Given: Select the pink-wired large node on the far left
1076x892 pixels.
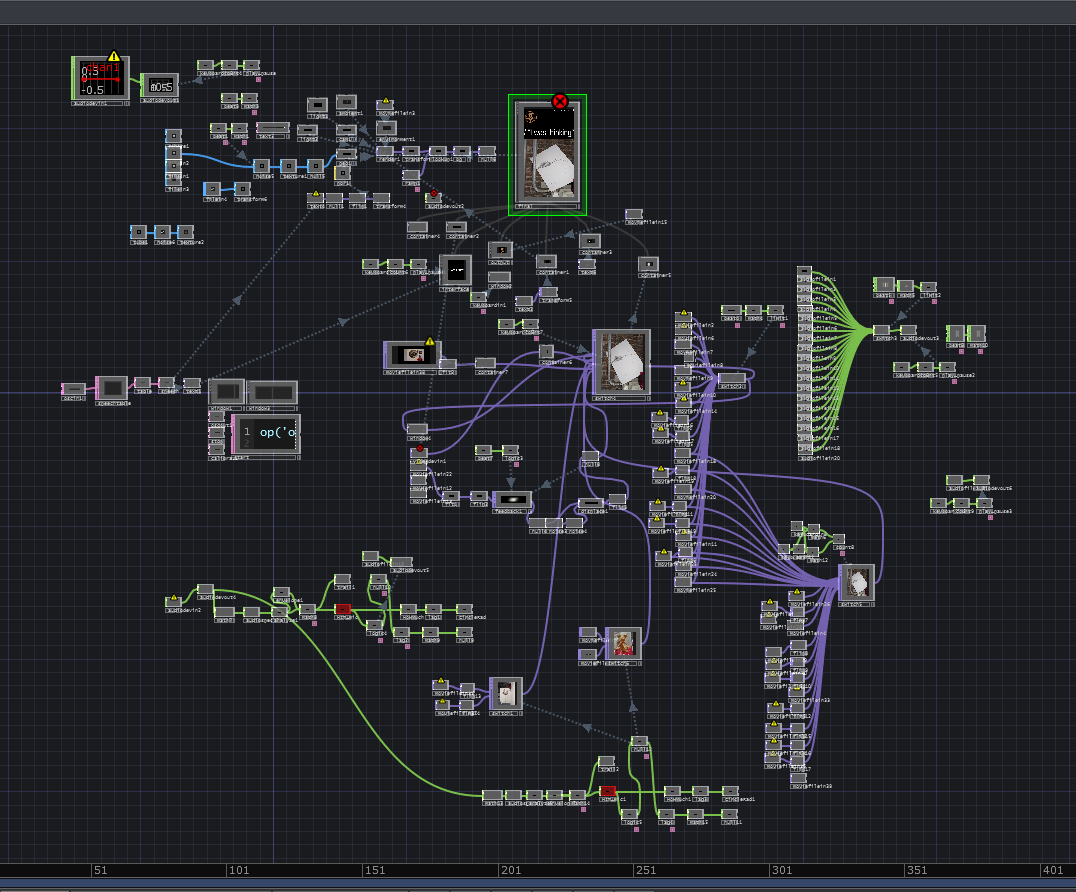Looking at the screenshot, I should coord(112,387).
